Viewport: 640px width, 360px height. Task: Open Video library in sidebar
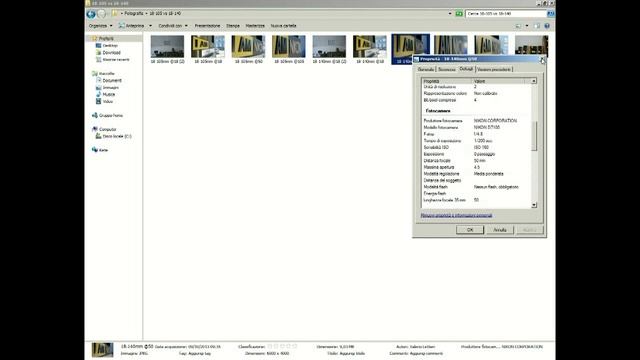coord(107,101)
